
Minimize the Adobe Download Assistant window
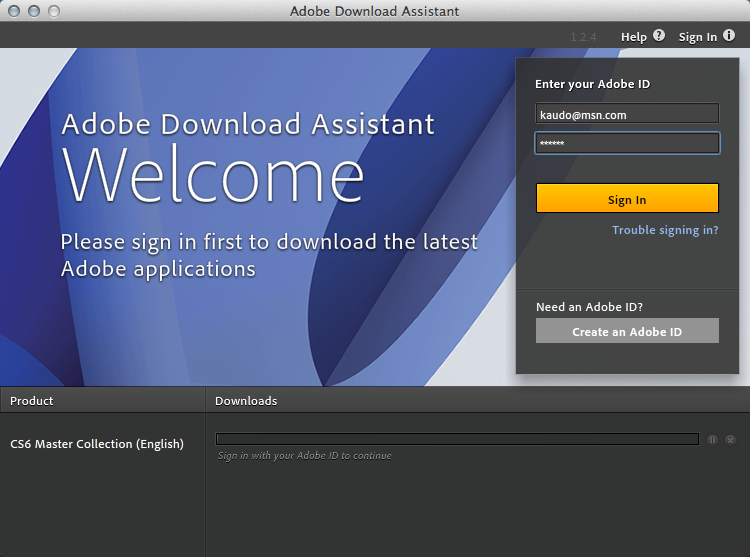point(34,11)
